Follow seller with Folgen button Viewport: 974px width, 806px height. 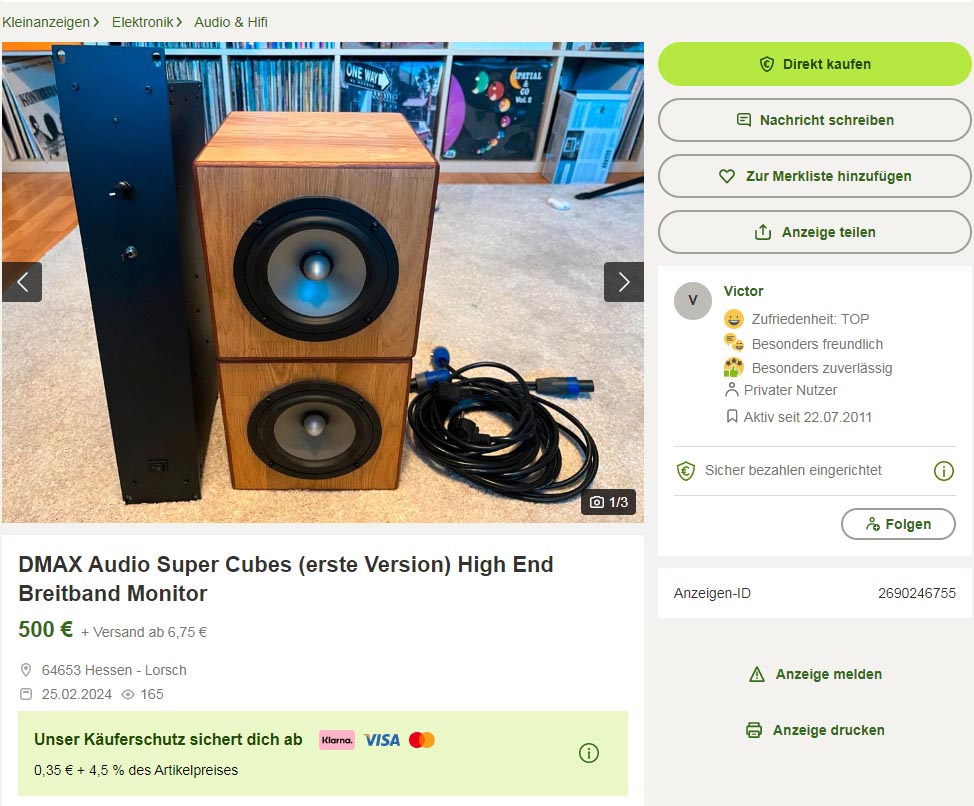tap(898, 524)
